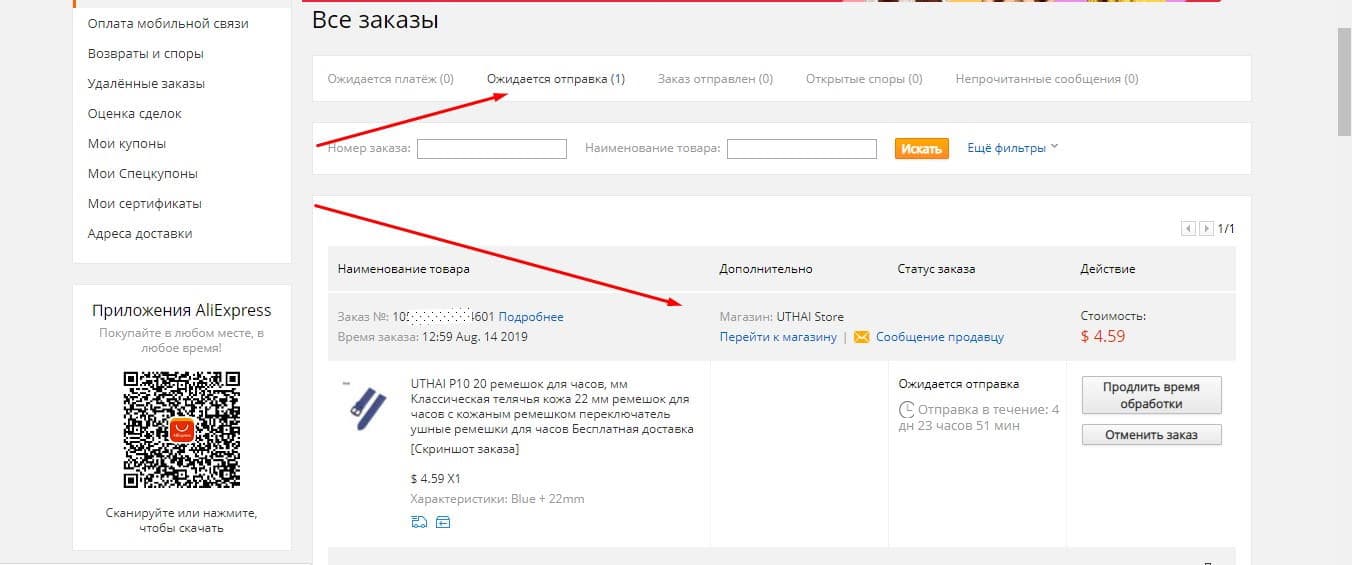
Task: Click the page vertical scrollbar
Action: (1344, 80)
